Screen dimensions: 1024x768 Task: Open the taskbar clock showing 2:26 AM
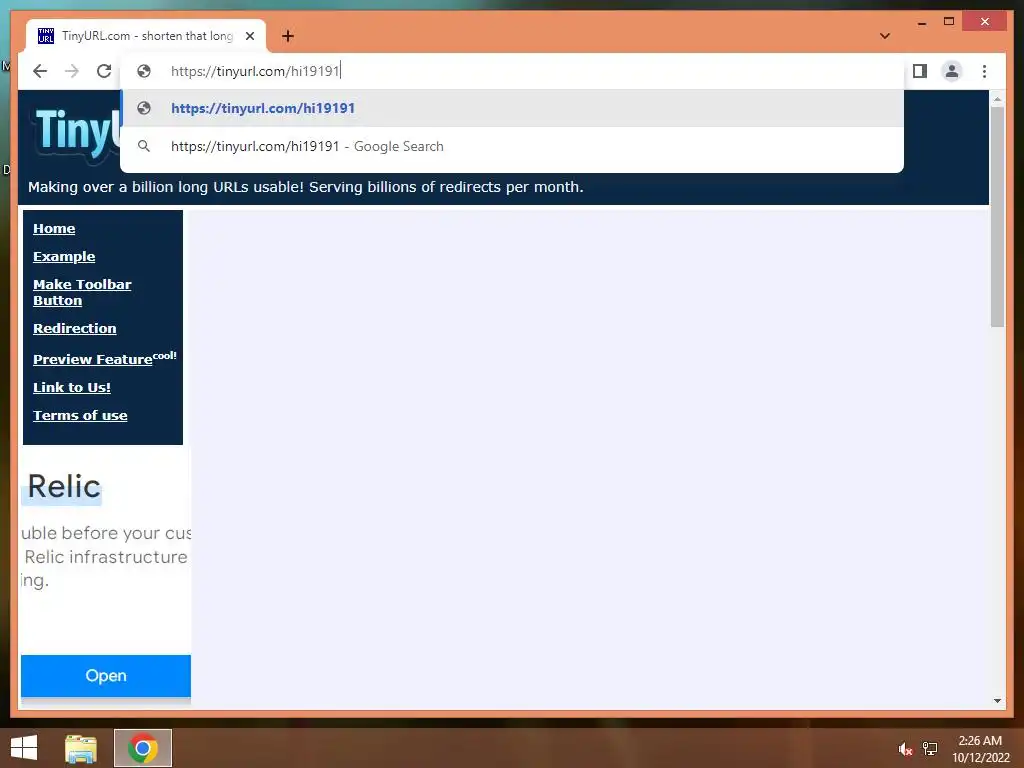click(x=980, y=749)
